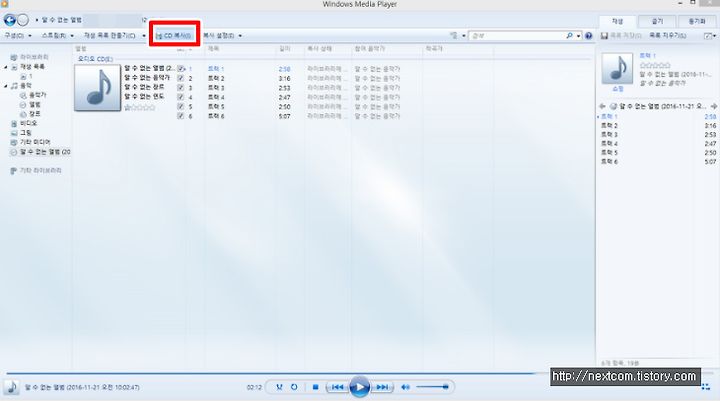The height and width of the screenshot is (401, 720).
Task: Collapse the Music (음악) tree node
Action: point(6,86)
